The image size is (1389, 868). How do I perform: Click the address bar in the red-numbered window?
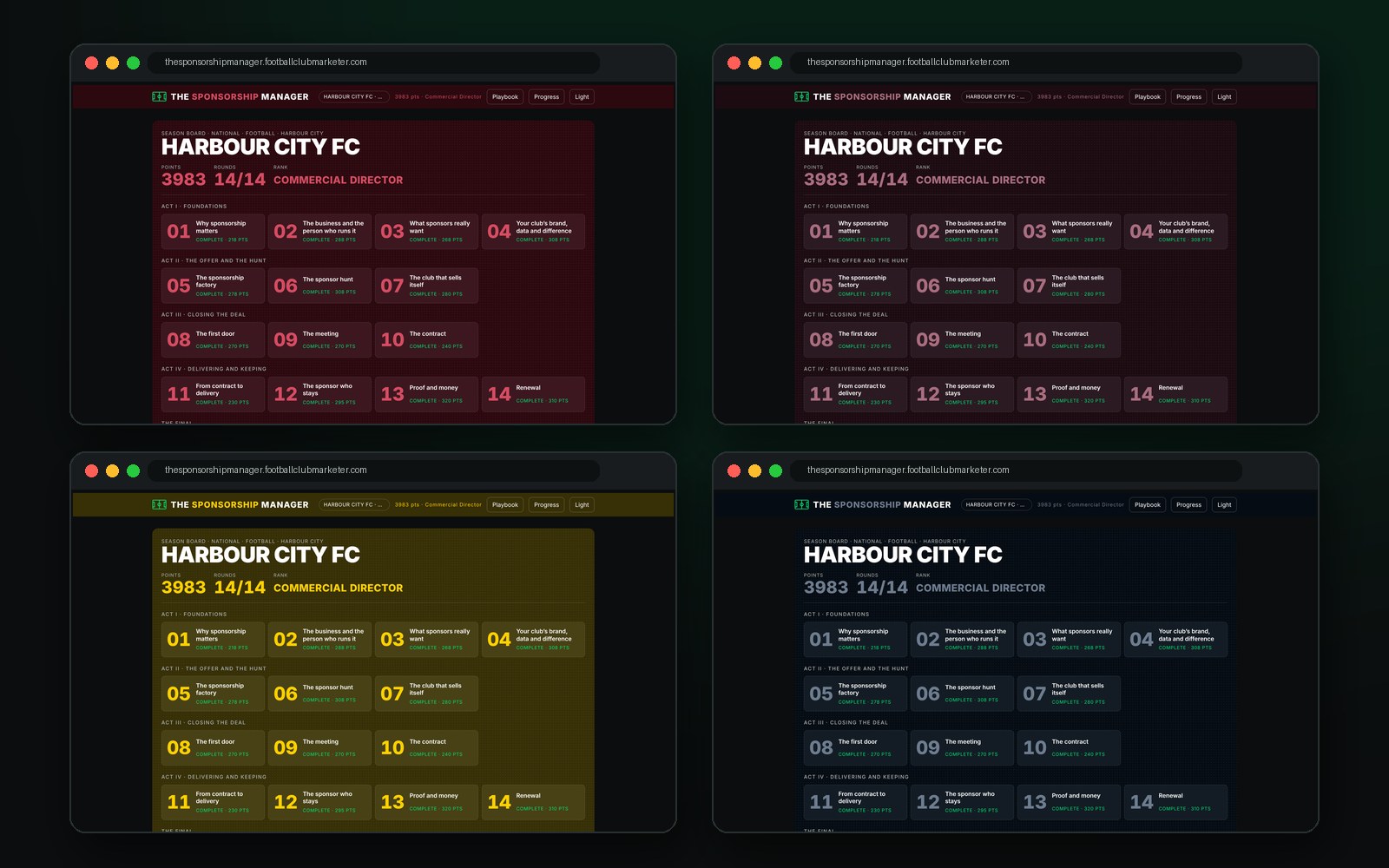click(374, 62)
